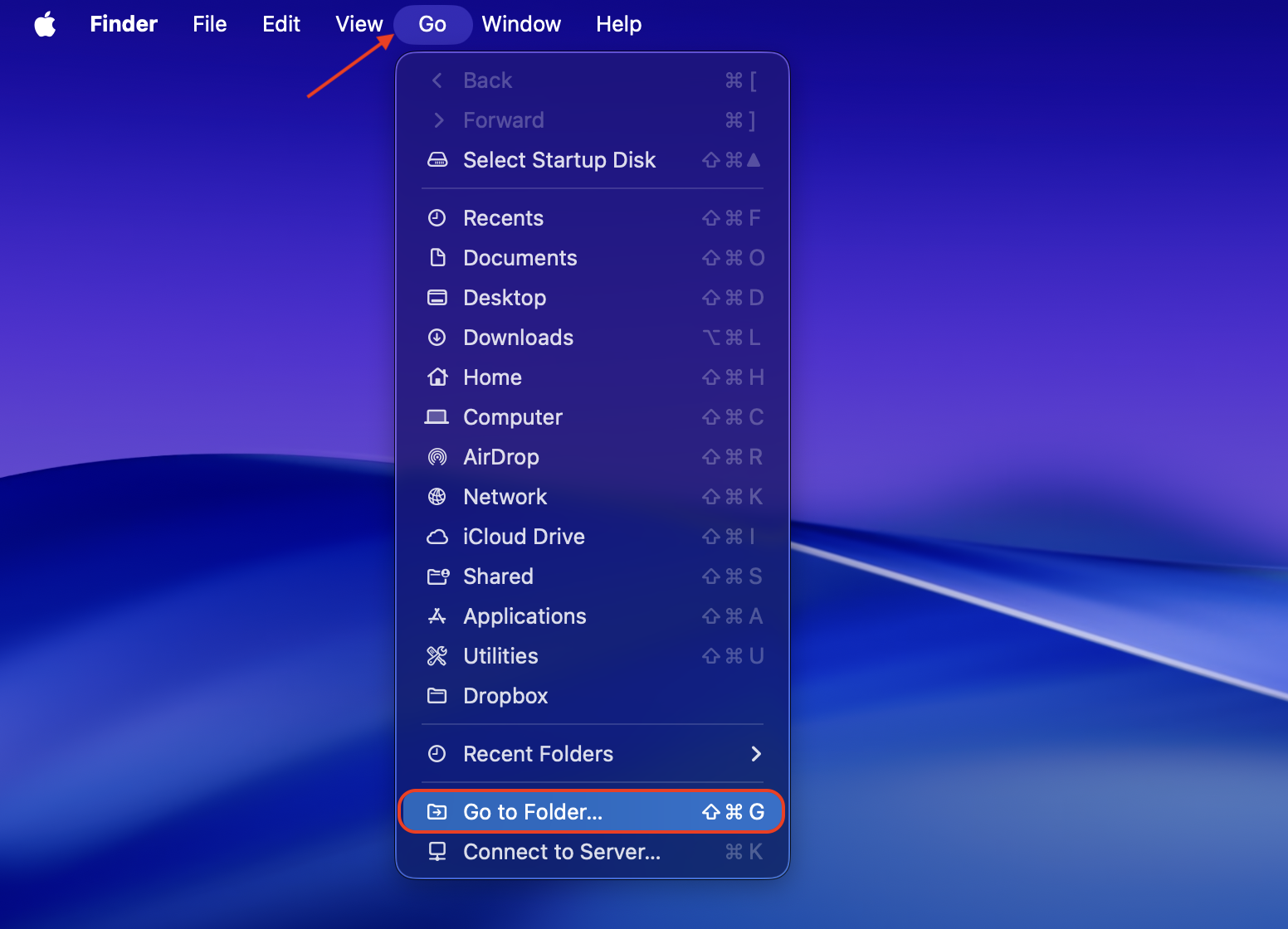Click the Documents page icon
1288x929 pixels.
[x=437, y=257]
